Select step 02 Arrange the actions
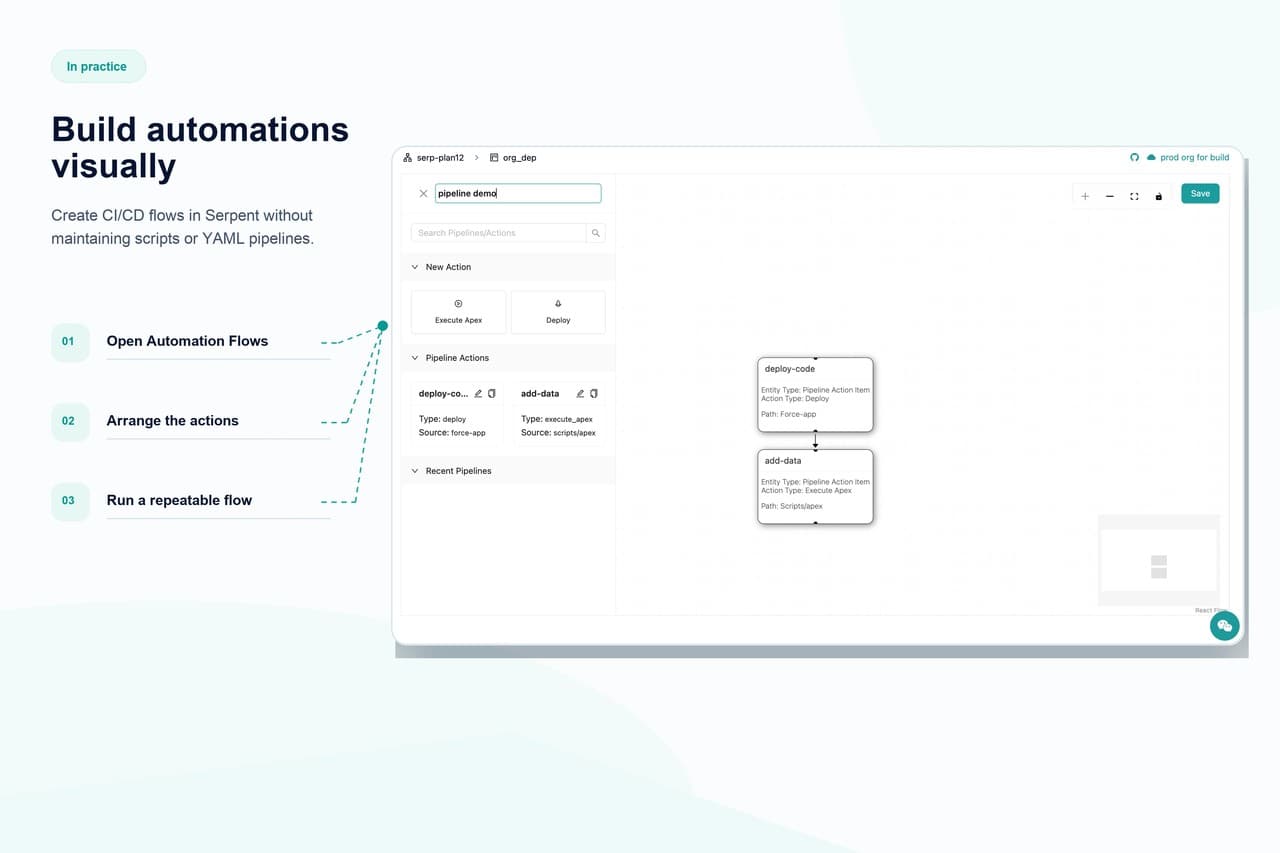Image resolution: width=1280 pixels, height=853 pixels. [190, 421]
